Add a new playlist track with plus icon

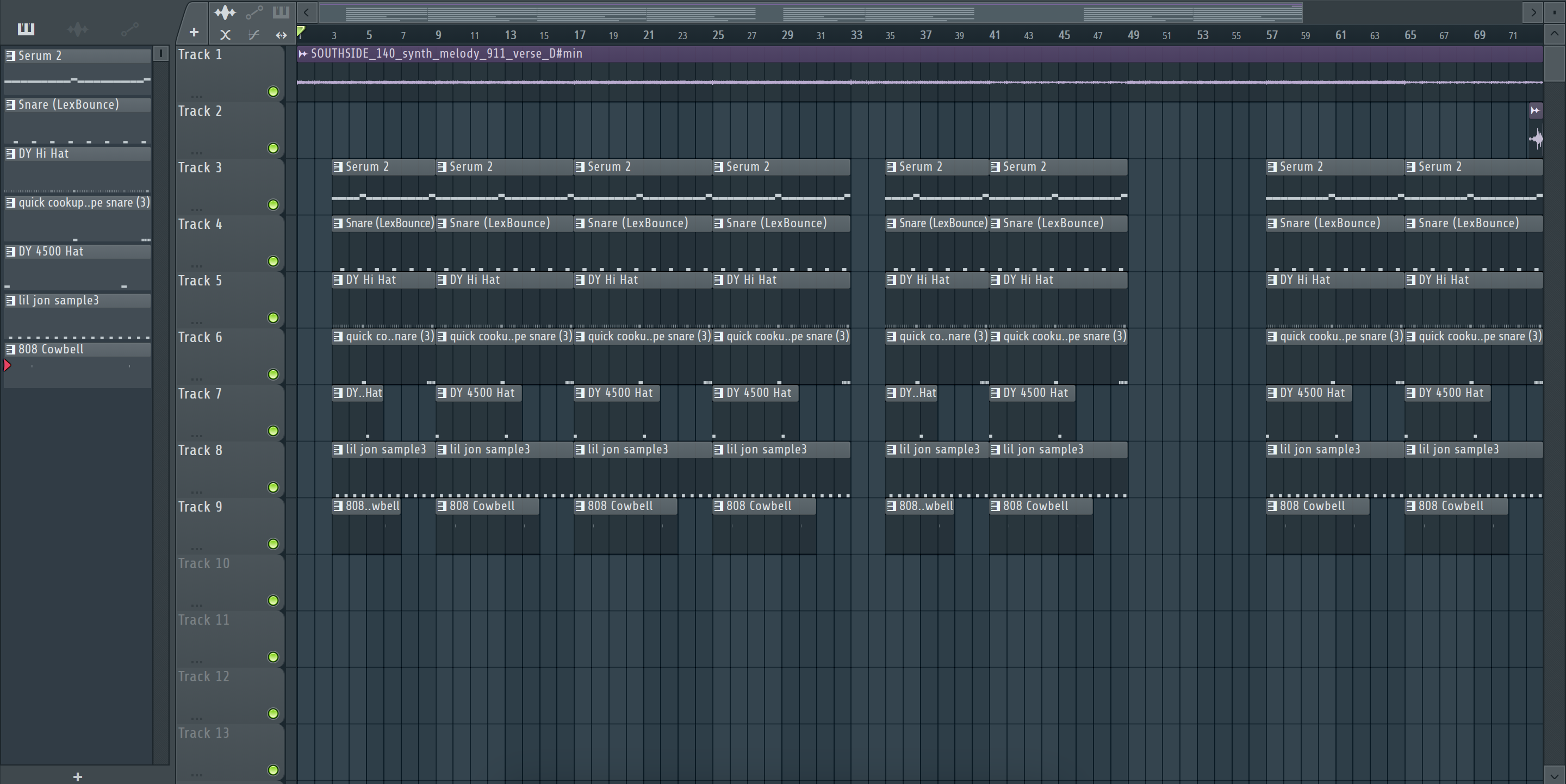pos(194,32)
